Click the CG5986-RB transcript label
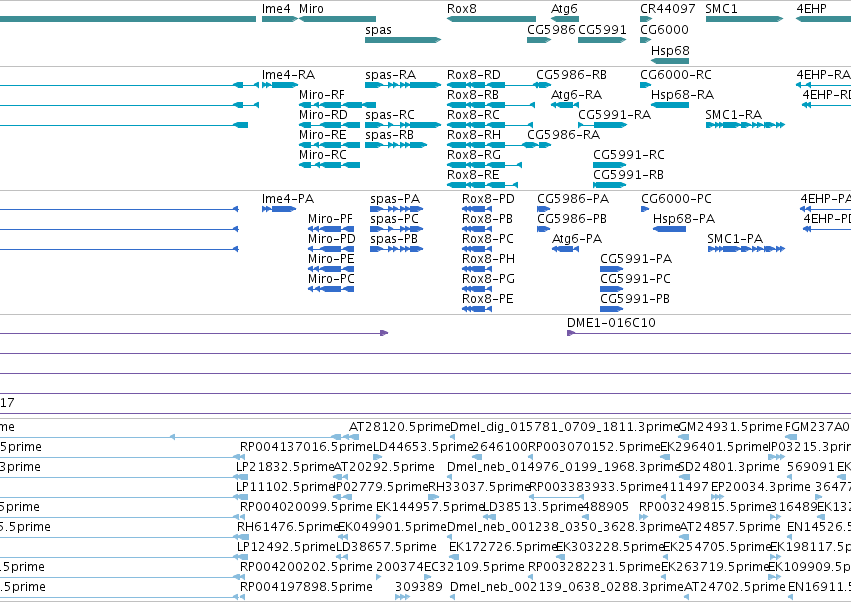This screenshot has height=602, width=851. [571, 75]
